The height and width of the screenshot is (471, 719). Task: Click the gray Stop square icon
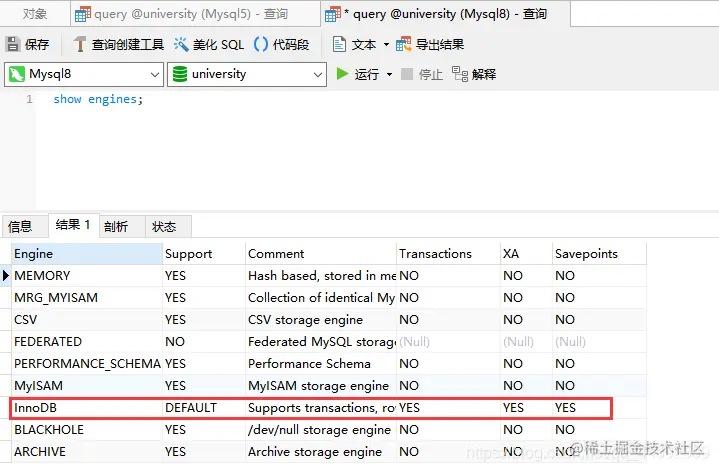pos(407,74)
